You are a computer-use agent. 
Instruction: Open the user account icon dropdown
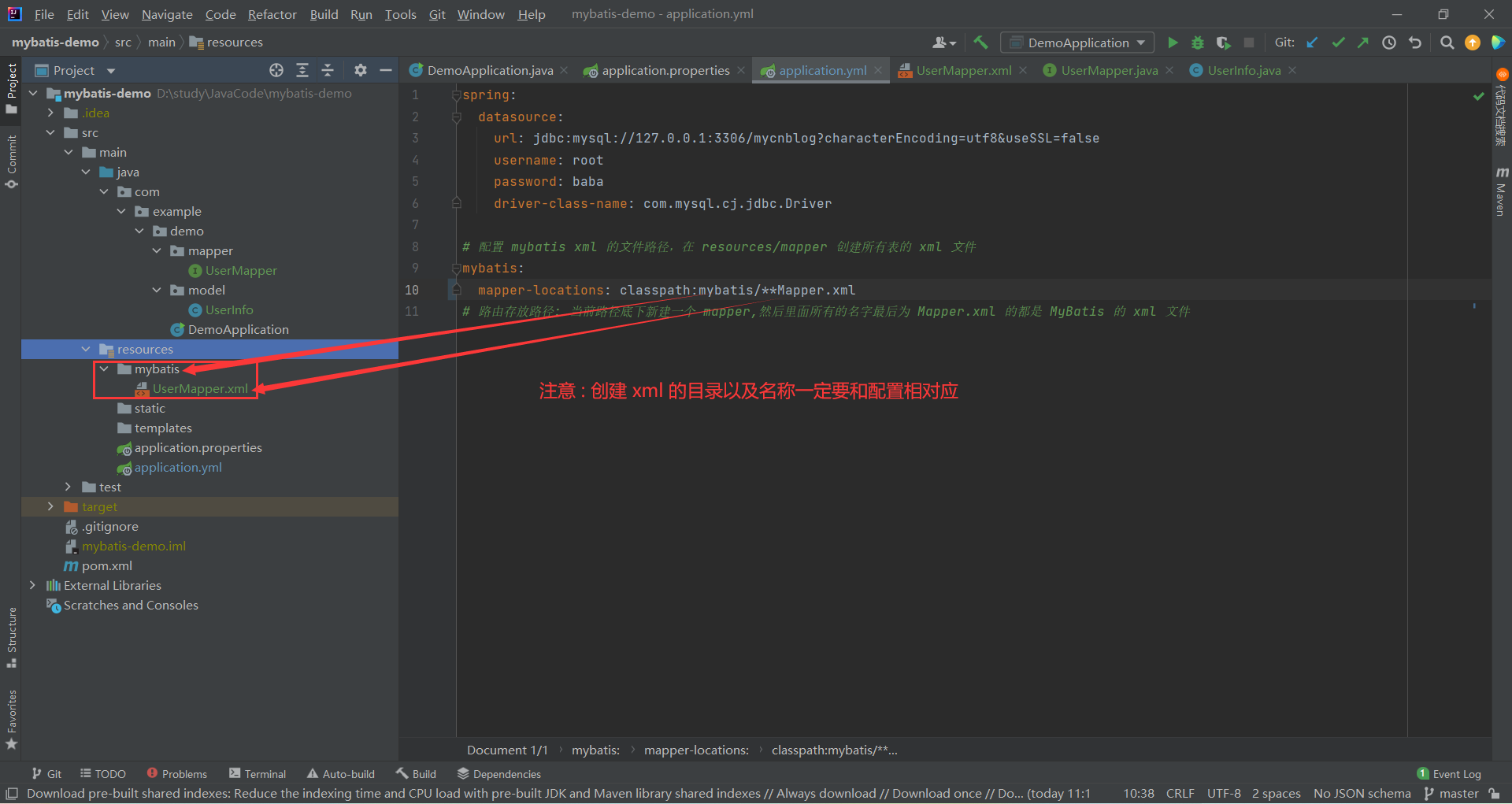coord(943,43)
